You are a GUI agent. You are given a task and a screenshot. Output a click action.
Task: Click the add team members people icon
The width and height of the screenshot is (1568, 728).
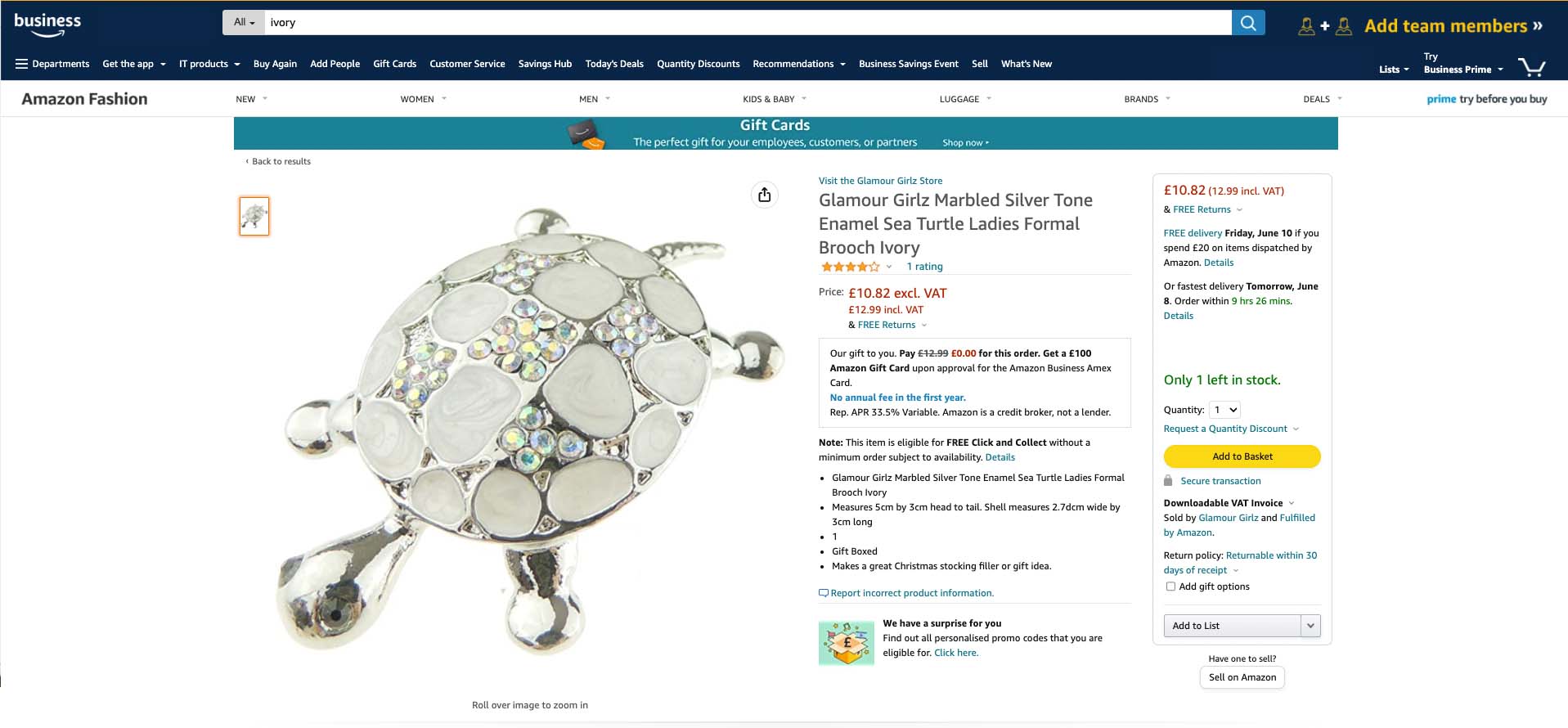1324,26
